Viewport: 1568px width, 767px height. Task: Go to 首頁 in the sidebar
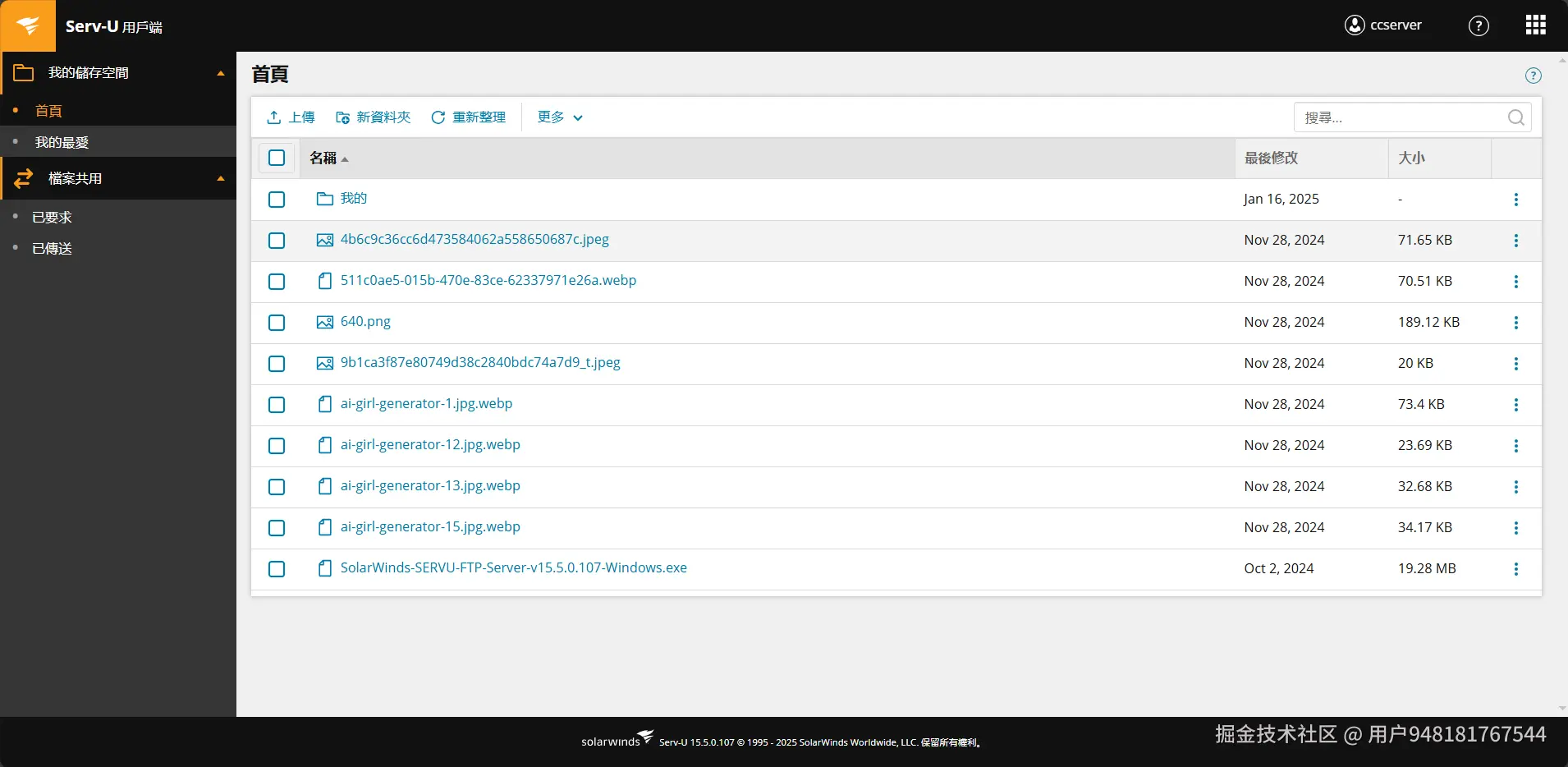(48, 111)
